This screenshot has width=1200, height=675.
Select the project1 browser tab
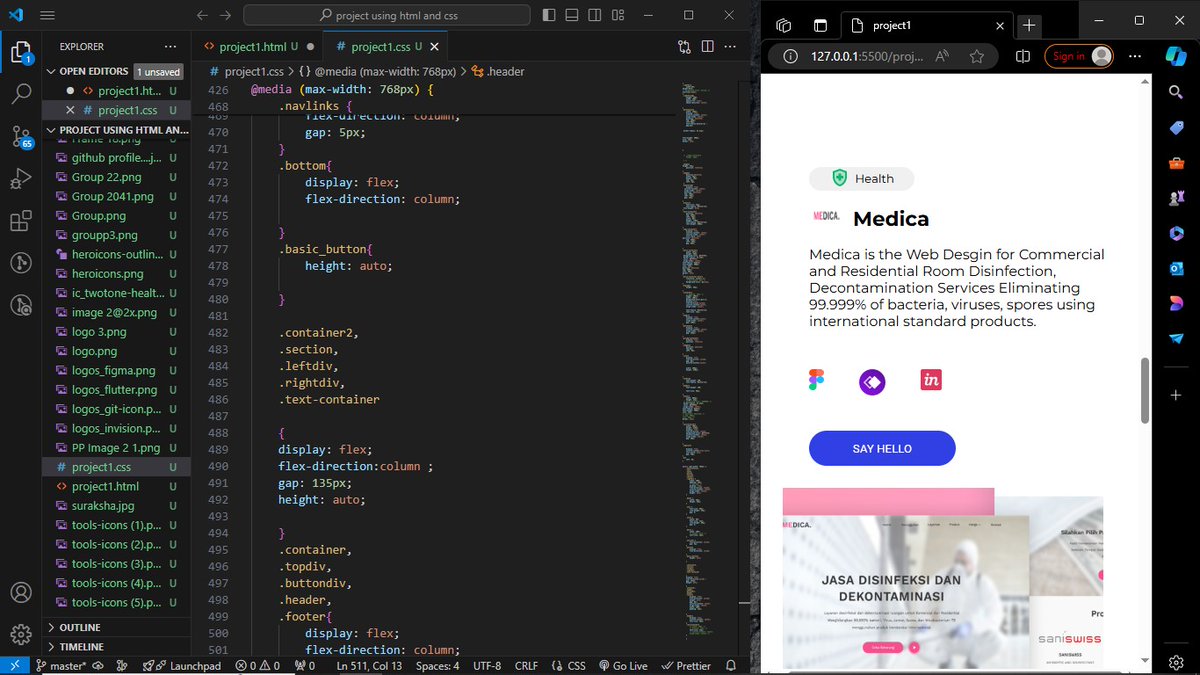pyautogui.click(x=925, y=25)
